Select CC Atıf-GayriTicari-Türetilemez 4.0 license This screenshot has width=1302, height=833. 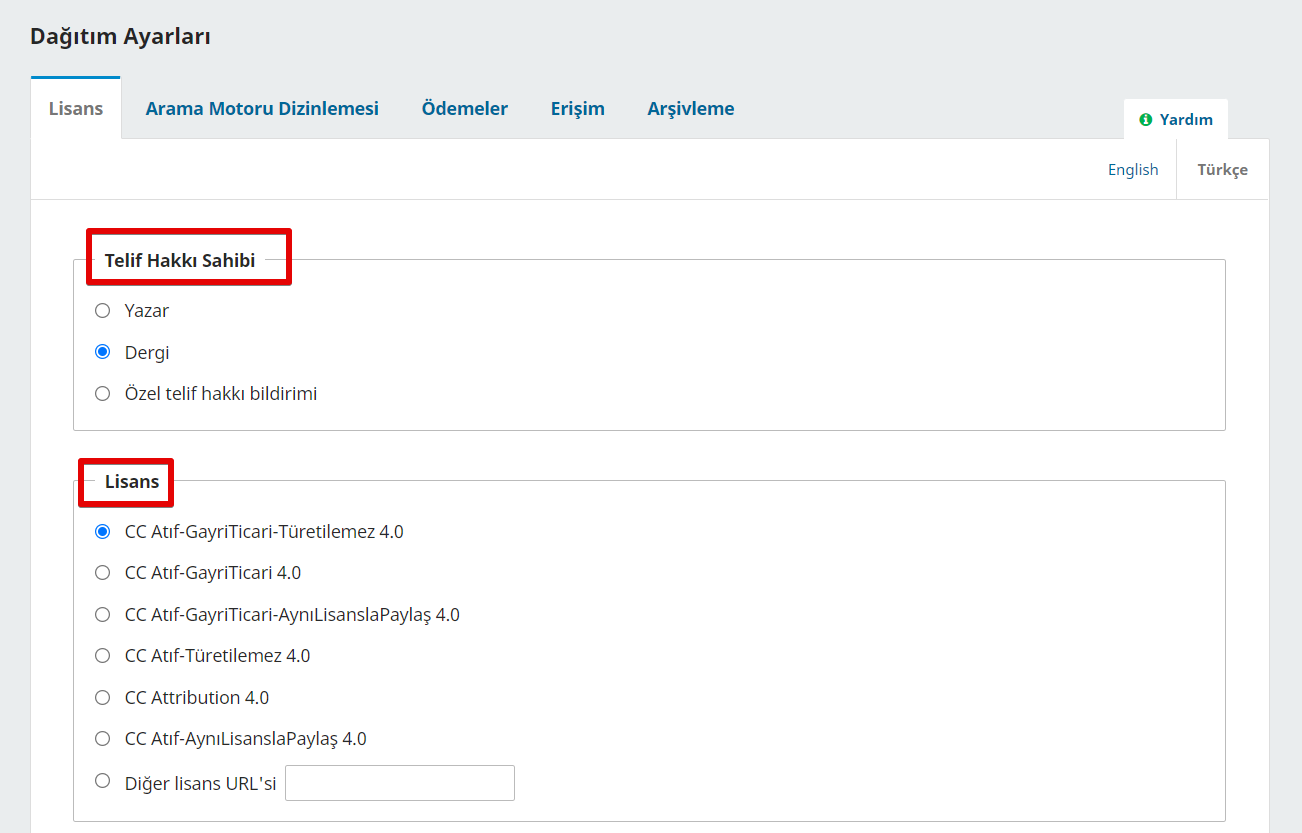[102, 532]
